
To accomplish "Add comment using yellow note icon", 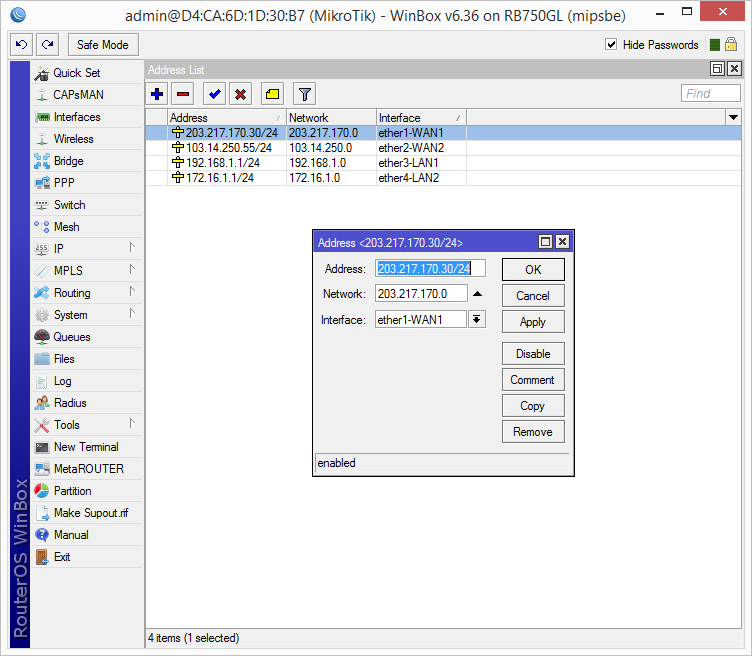I will click(x=272, y=94).
